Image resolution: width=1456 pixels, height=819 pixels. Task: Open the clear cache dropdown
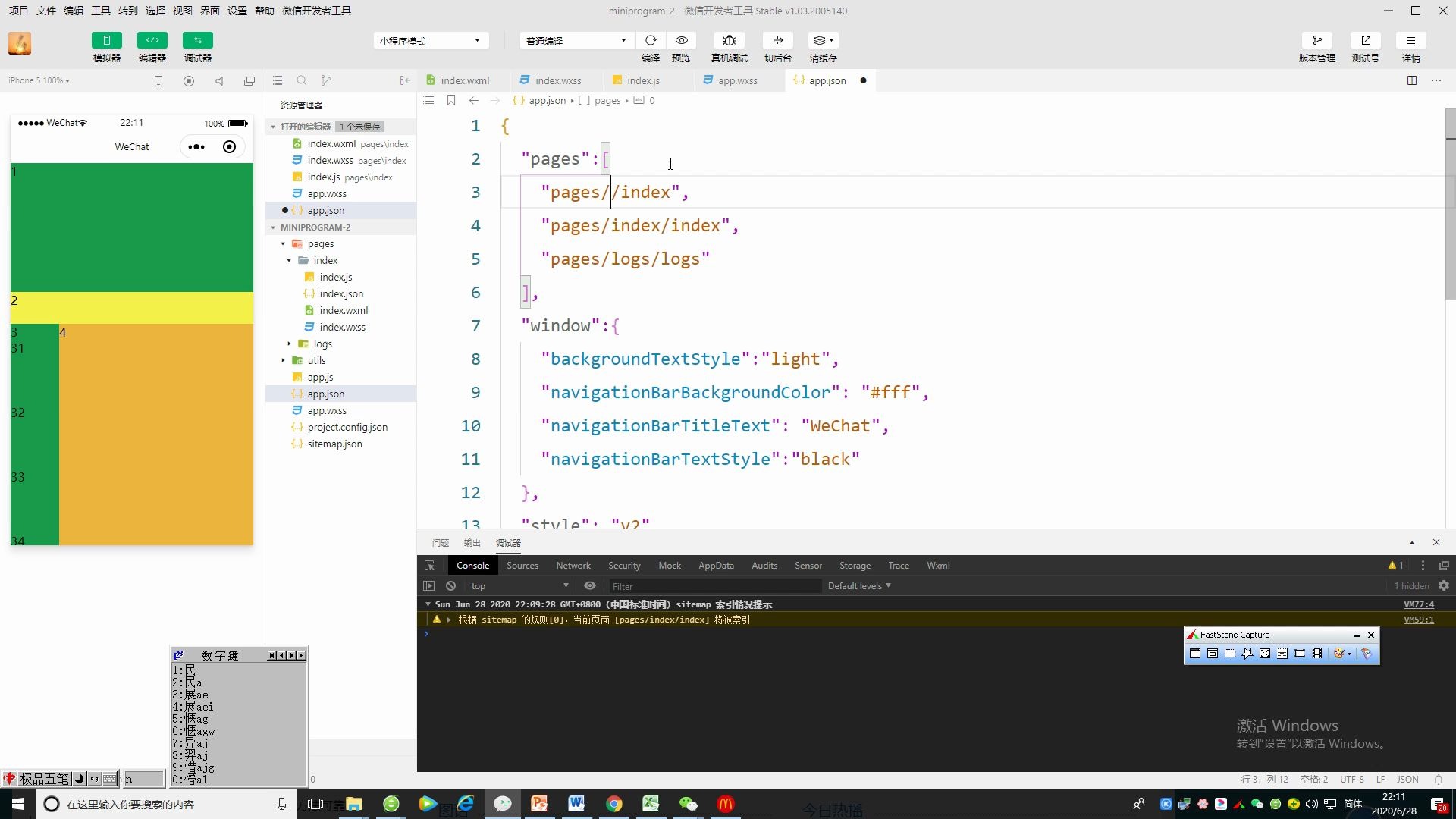(x=823, y=40)
